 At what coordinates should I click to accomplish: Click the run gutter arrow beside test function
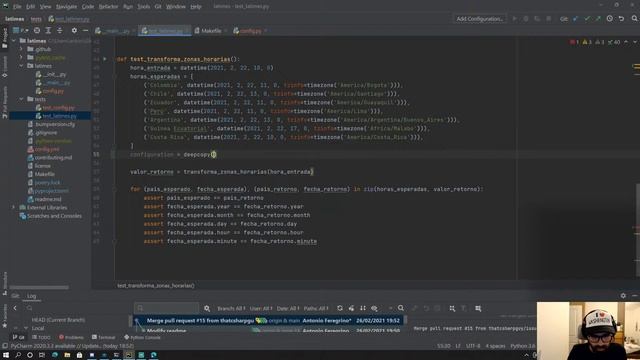point(105,59)
